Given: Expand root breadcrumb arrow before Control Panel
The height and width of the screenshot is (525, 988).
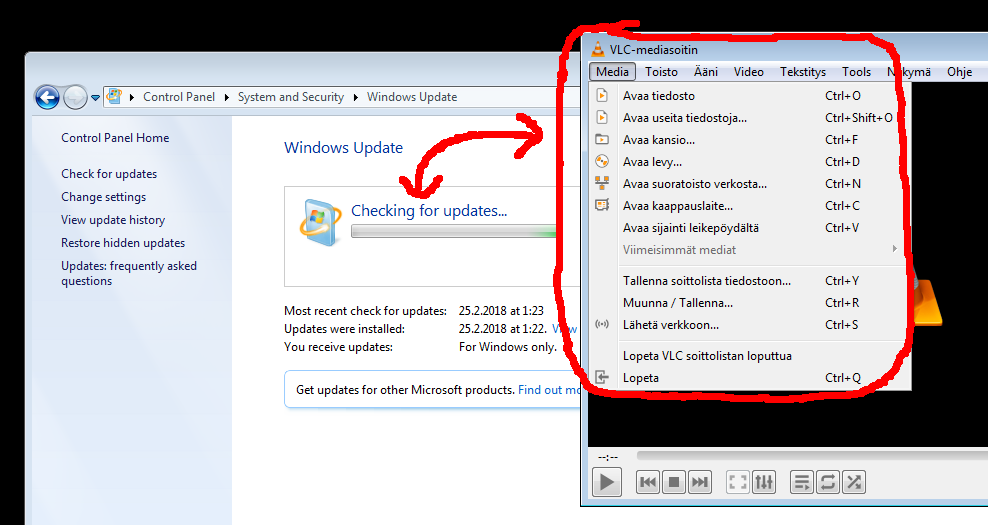Looking at the screenshot, I should 132,97.
